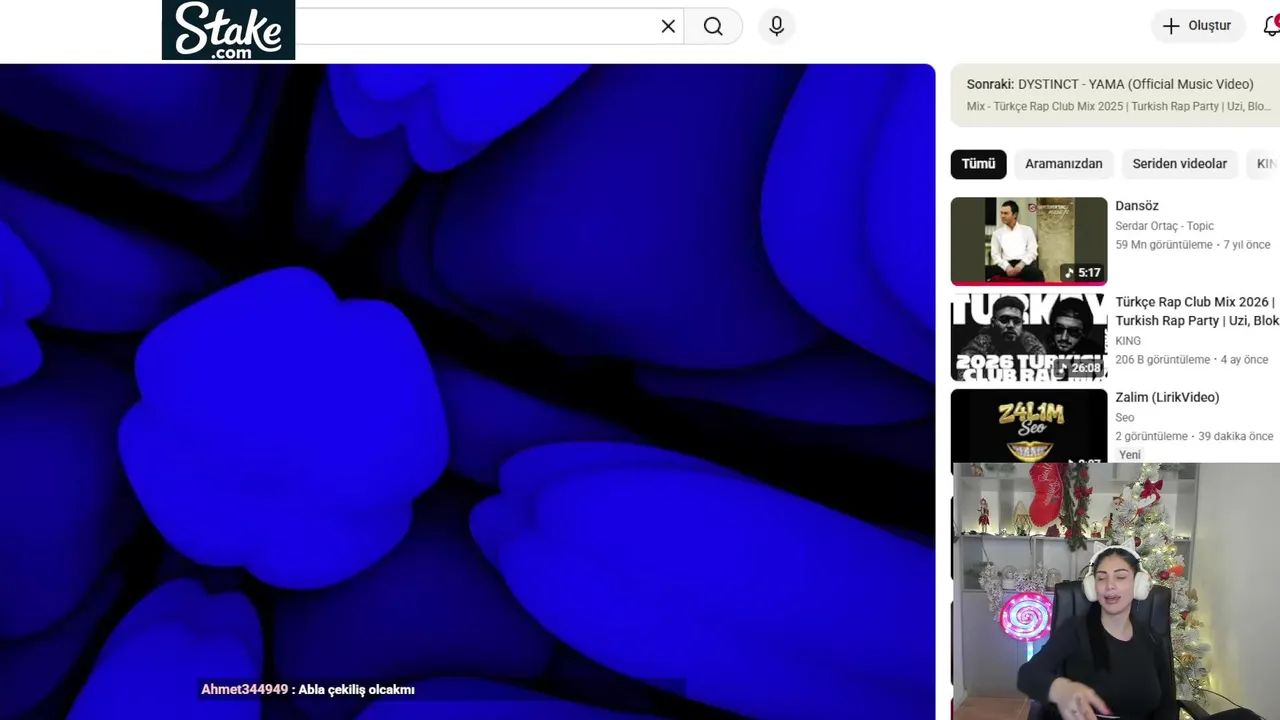
Task: Click the Sonraki DYSTINCT - YAMA next-up panel
Action: click(1115, 95)
